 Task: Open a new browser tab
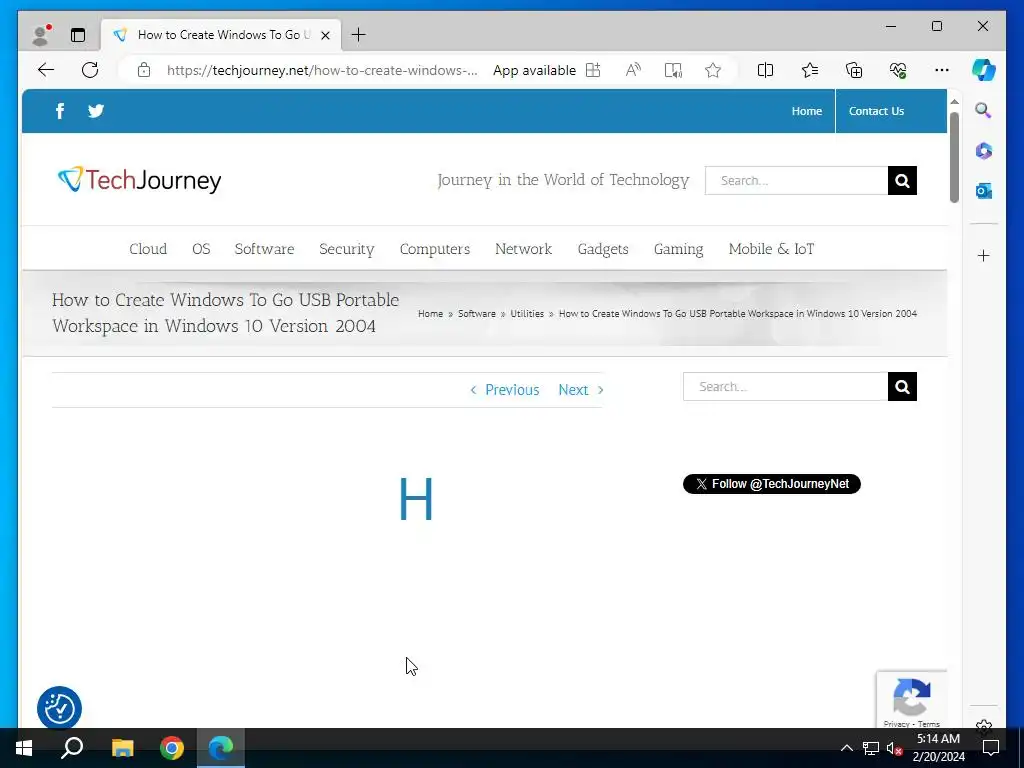point(359,35)
